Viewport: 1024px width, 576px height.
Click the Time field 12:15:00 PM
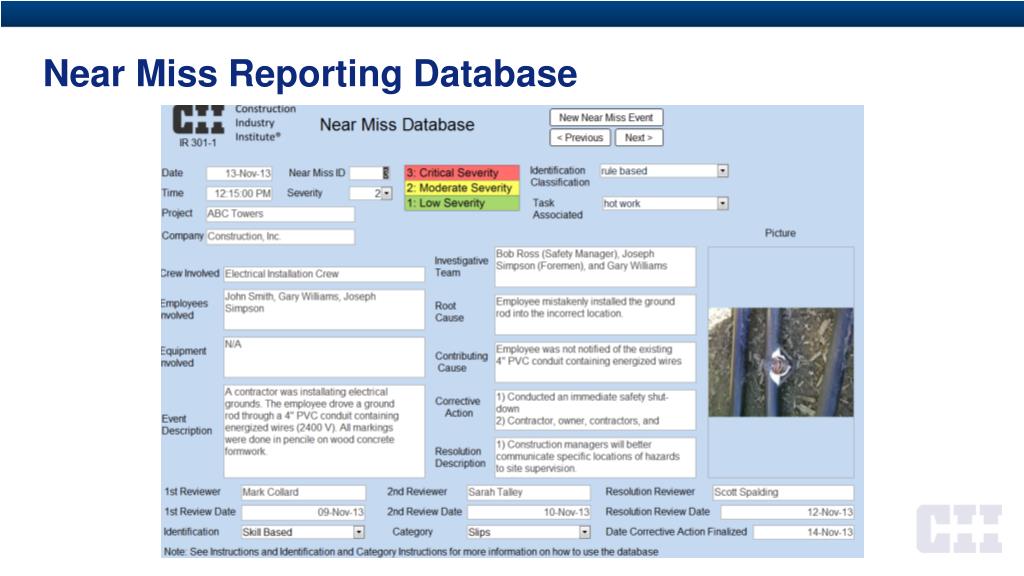pyautogui.click(x=239, y=193)
